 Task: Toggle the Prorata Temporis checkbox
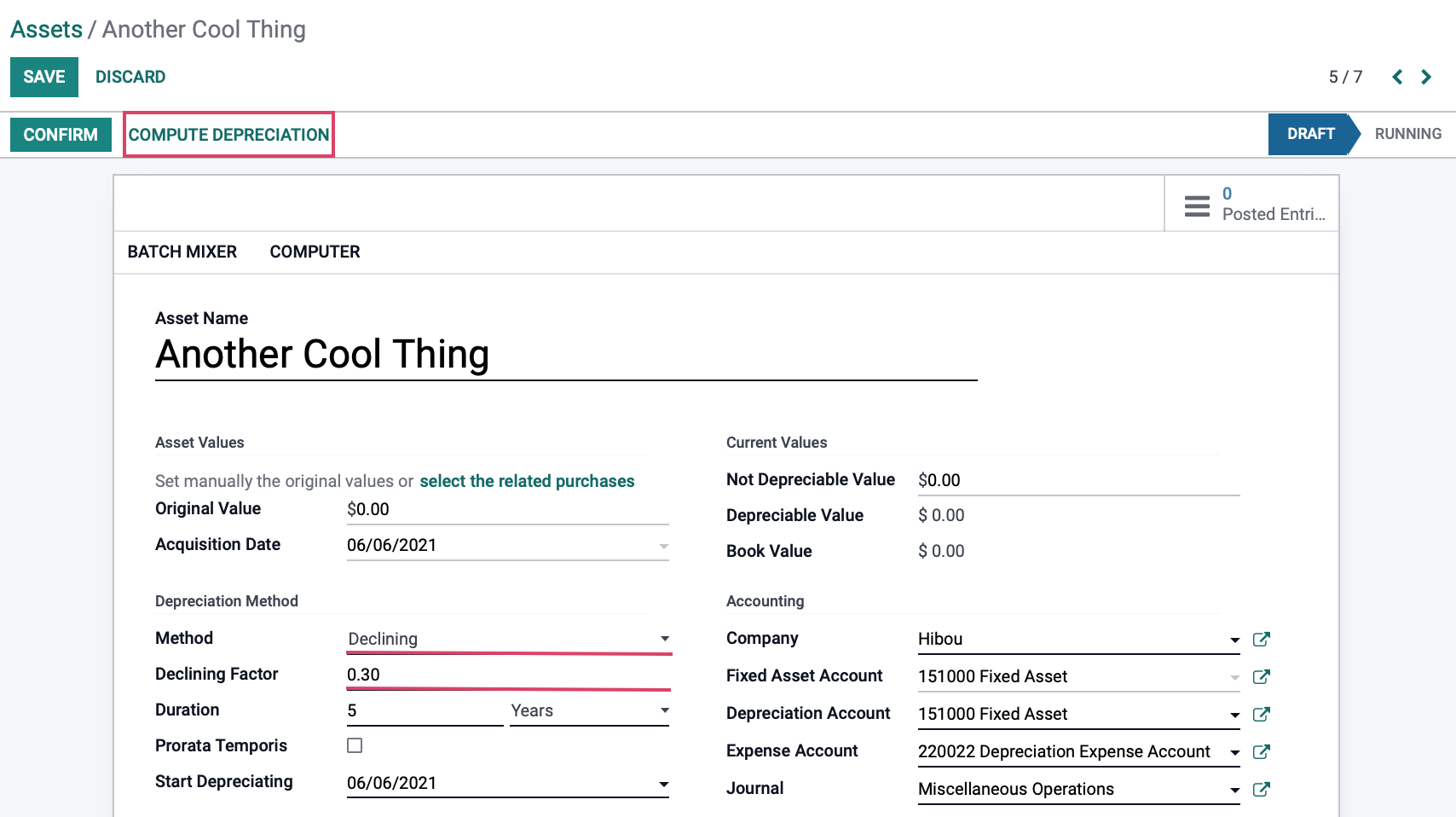click(355, 745)
